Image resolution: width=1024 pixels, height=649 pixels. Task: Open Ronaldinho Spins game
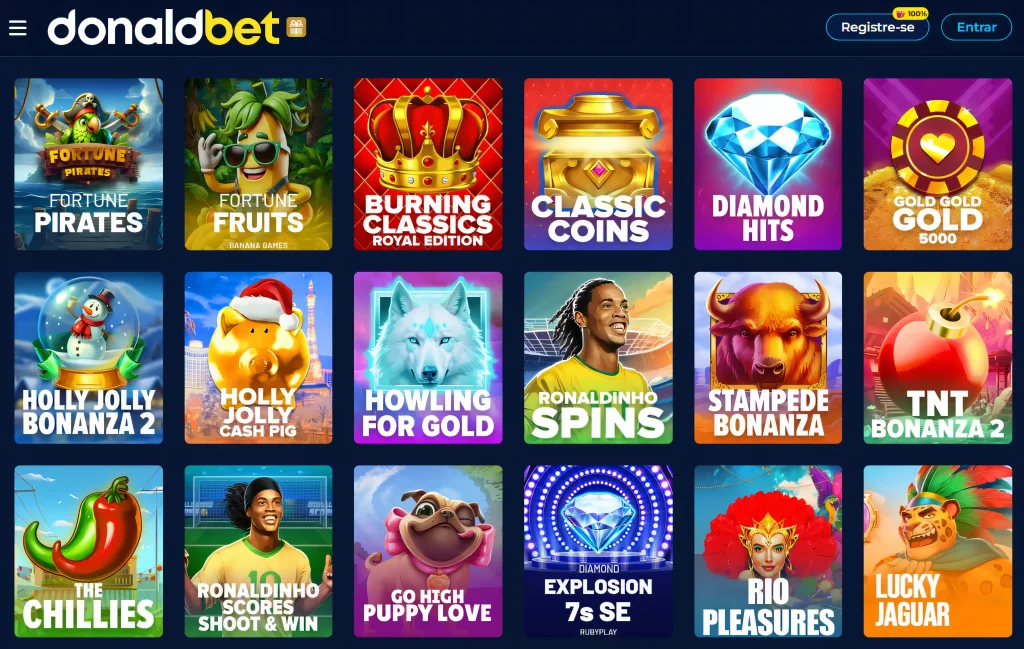coord(598,358)
